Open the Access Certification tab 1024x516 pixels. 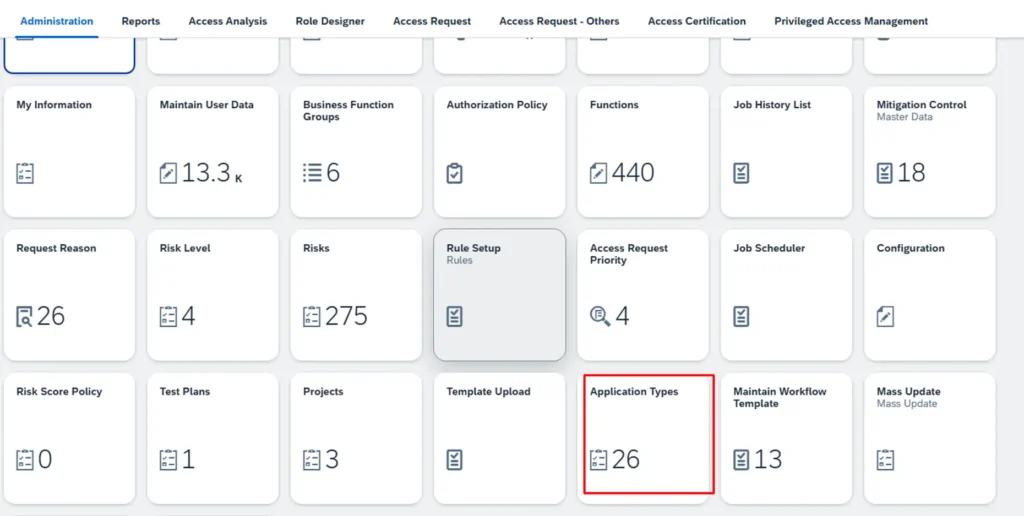696,21
